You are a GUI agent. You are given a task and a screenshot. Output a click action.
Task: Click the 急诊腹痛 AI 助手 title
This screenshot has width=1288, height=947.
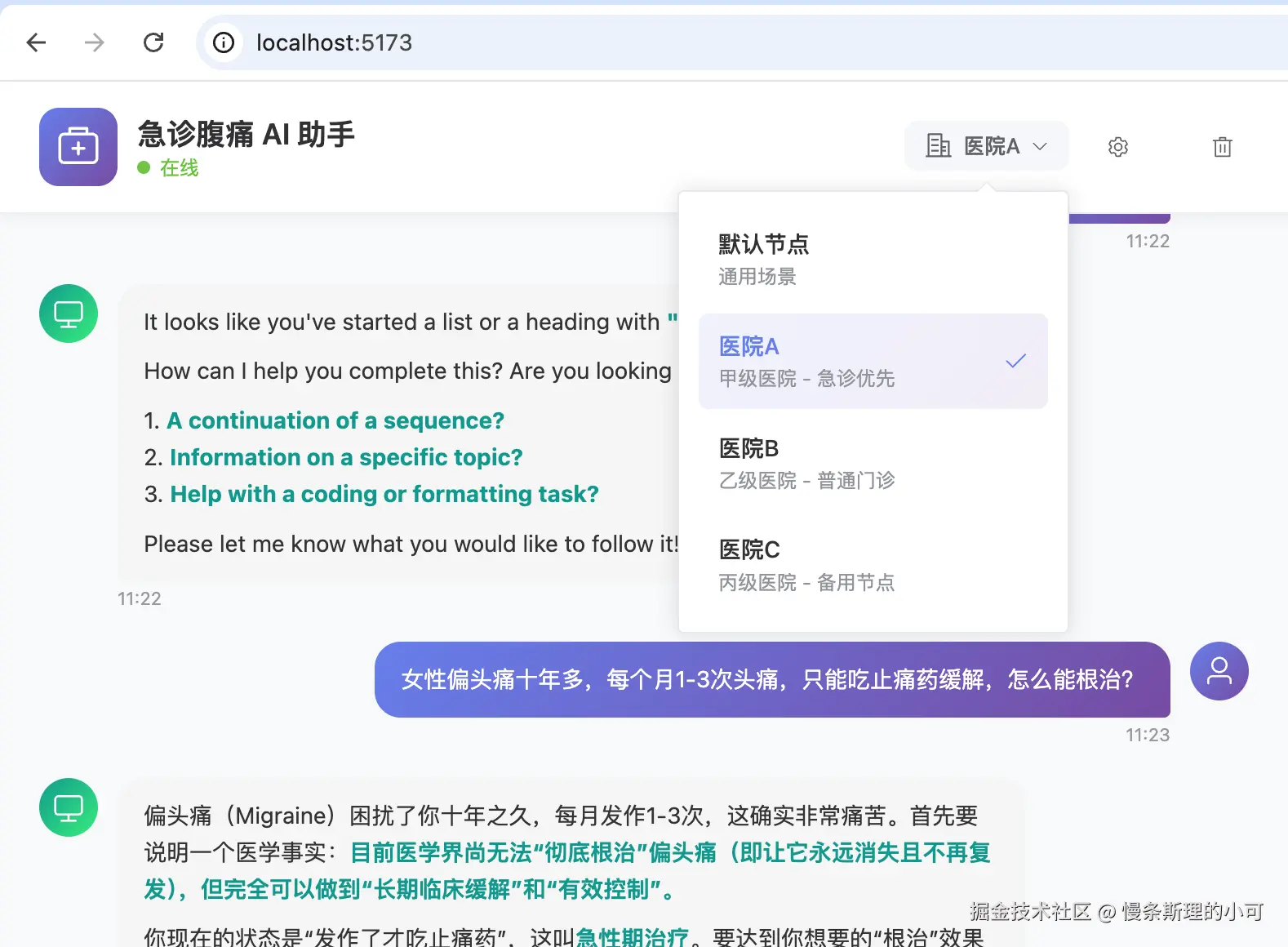(x=246, y=134)
